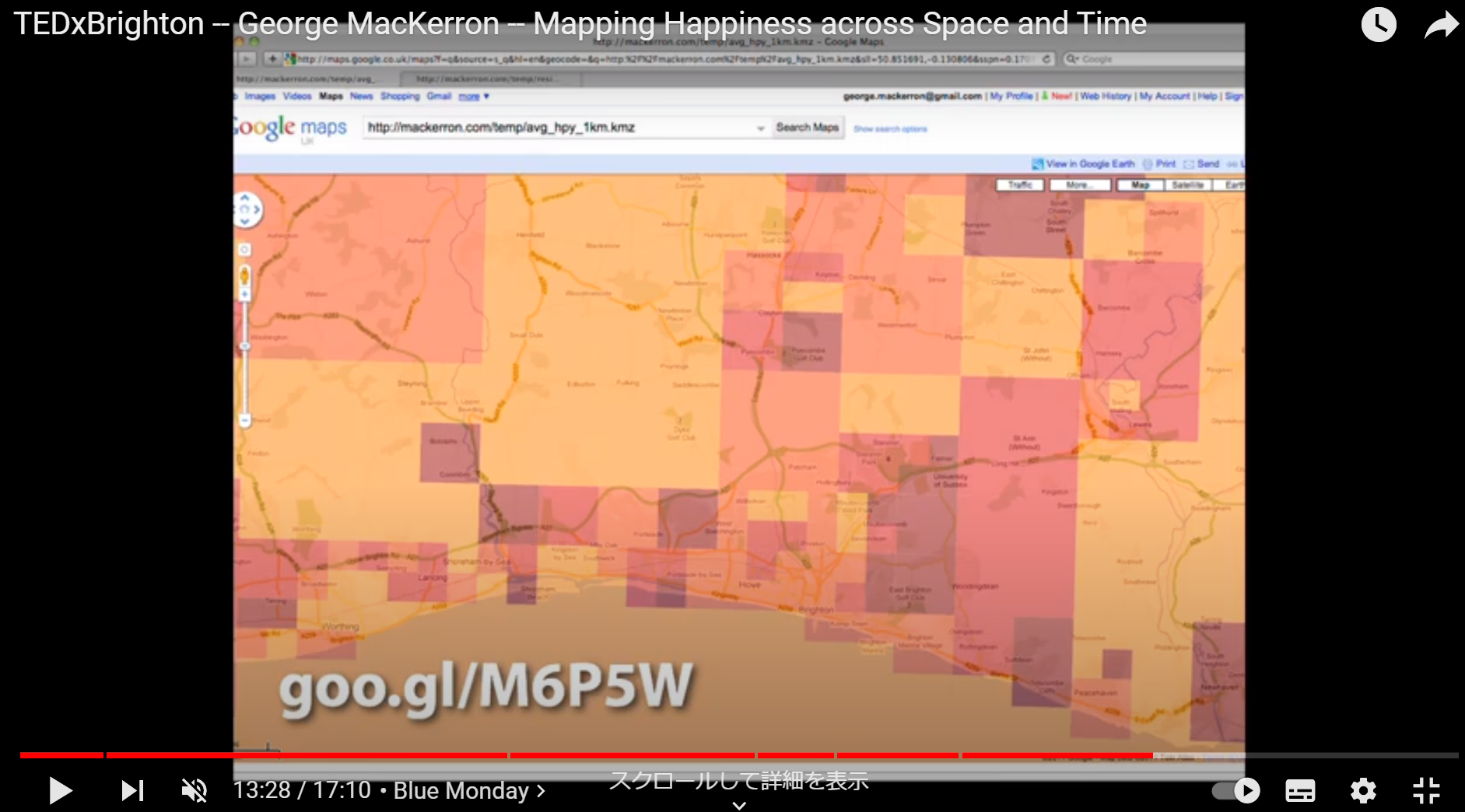This screenshot has width=1465, height=812.
Task: Exit full screen mode
Action: pos(1426,790)
